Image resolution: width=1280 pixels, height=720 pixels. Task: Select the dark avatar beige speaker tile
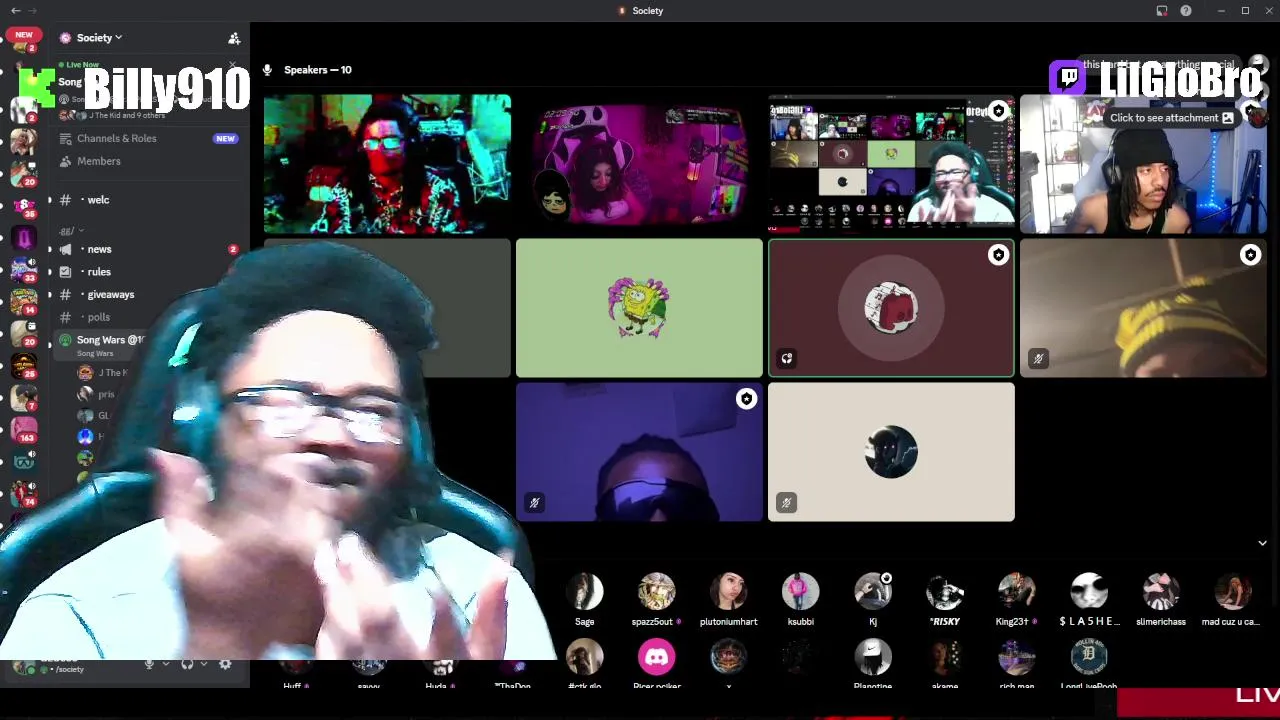click(891, 452)
